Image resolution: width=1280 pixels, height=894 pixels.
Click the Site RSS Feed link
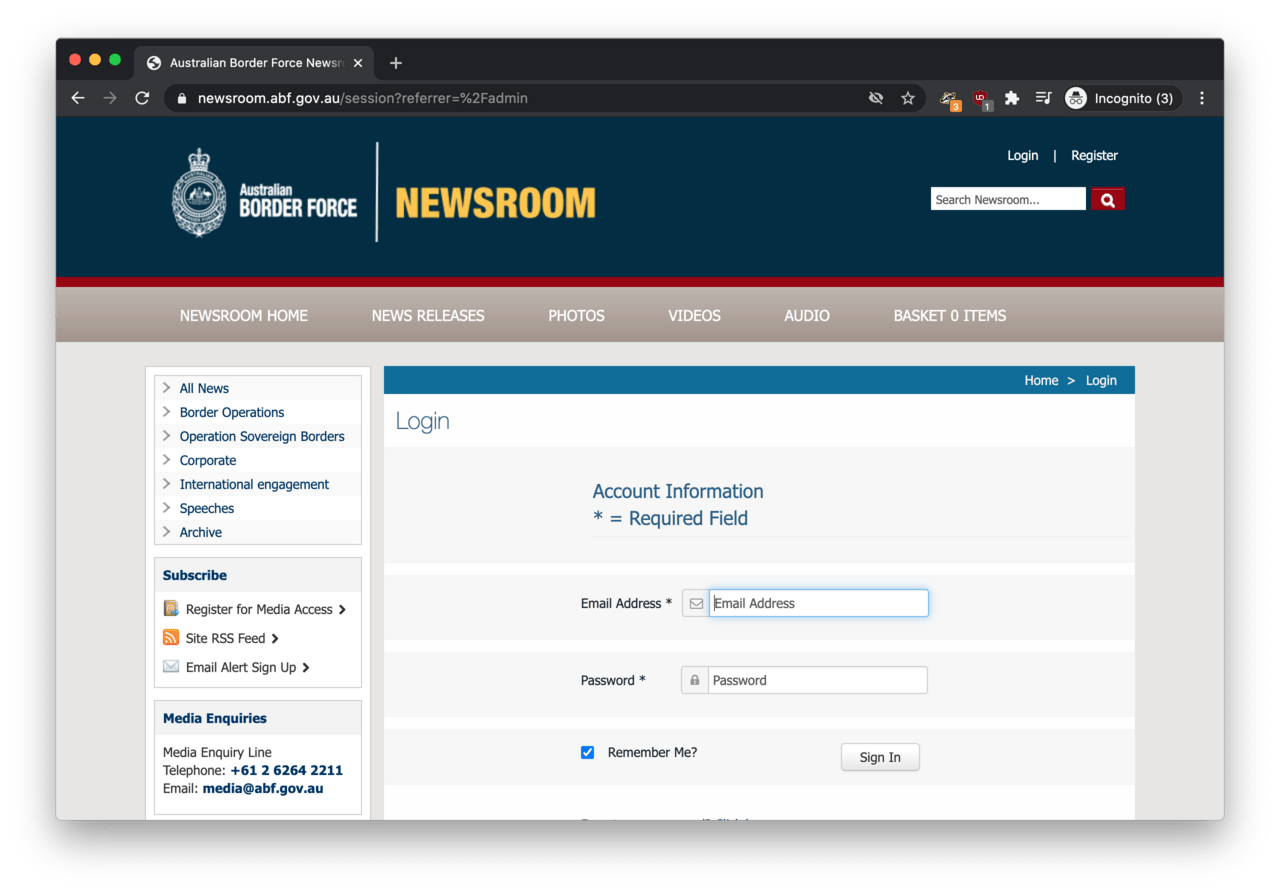(226, 638)
